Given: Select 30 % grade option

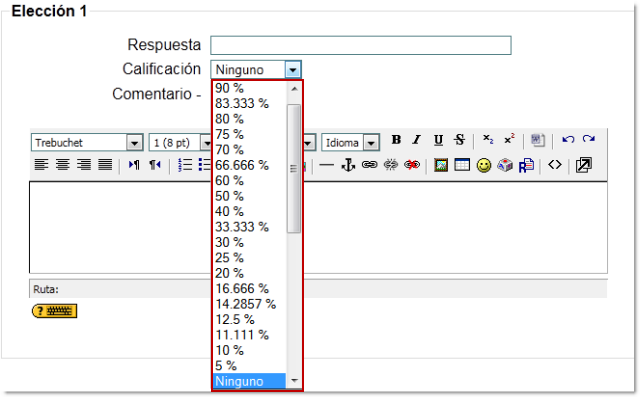Looking at the screenshot, I should click(249, 242).
